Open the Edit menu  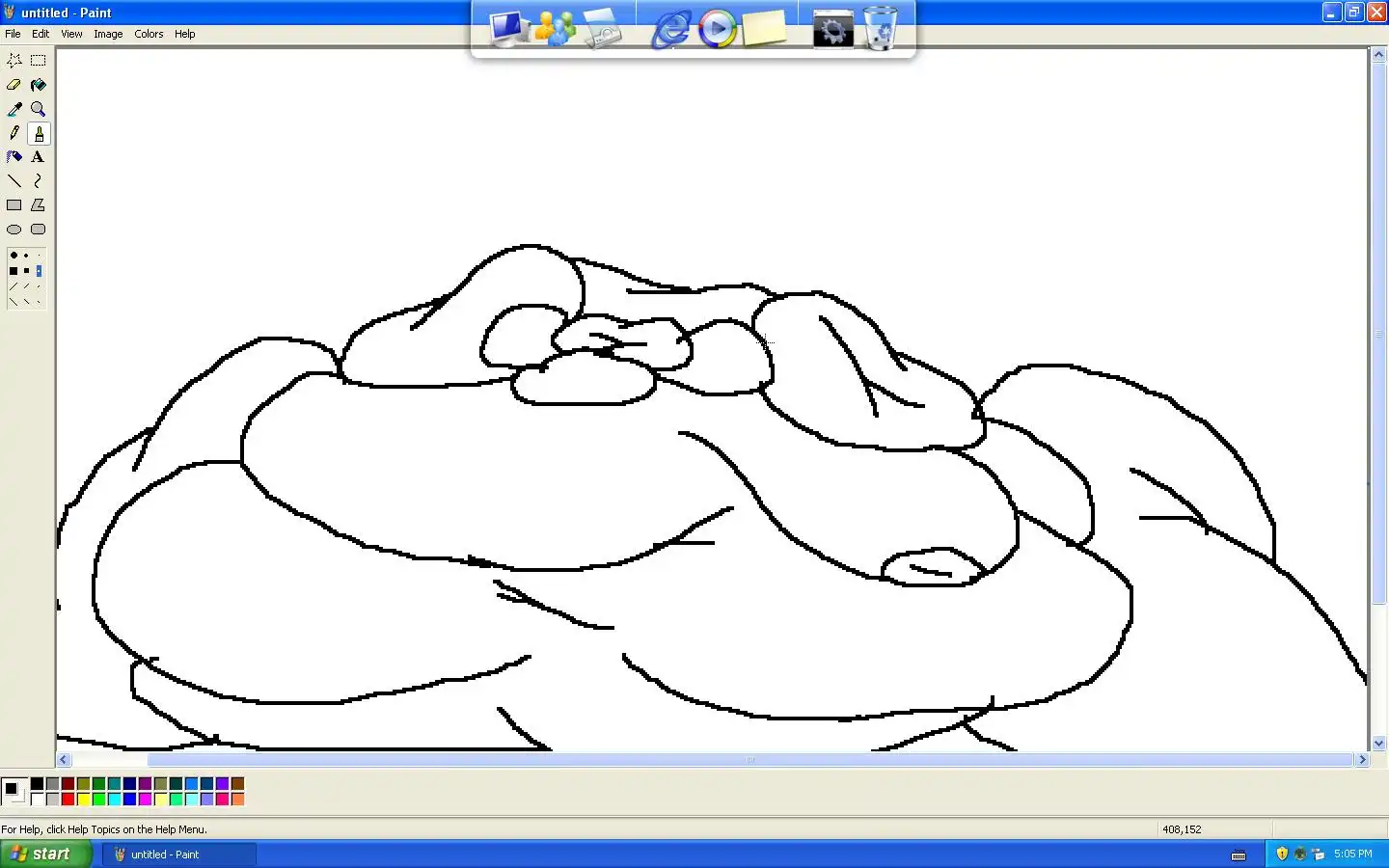tap(41, 34)
